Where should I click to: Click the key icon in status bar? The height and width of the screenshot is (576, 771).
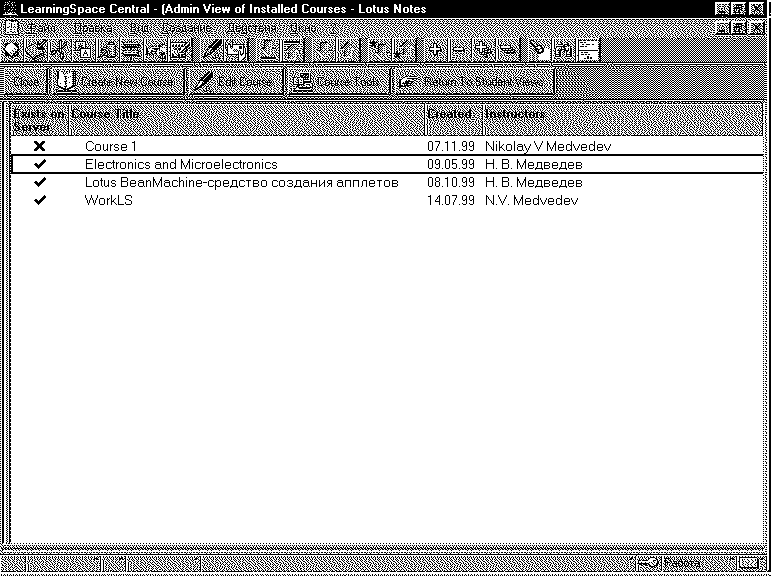(x=648, y=563)
